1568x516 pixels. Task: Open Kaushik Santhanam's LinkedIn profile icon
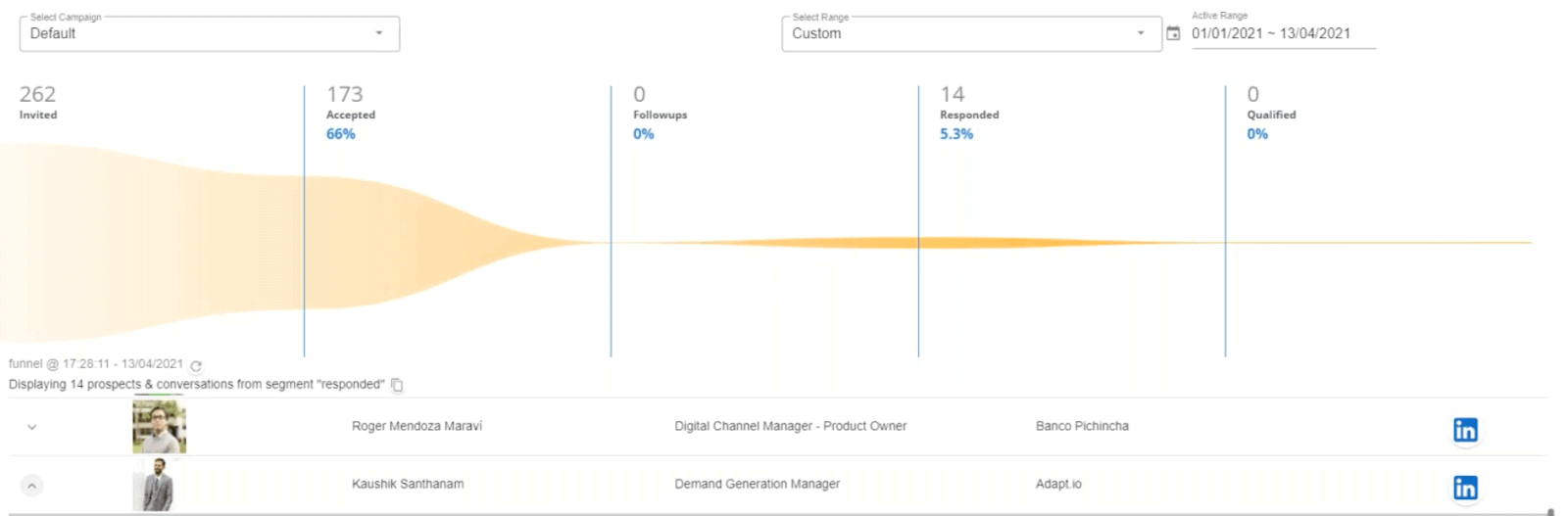click(1465, 488)
